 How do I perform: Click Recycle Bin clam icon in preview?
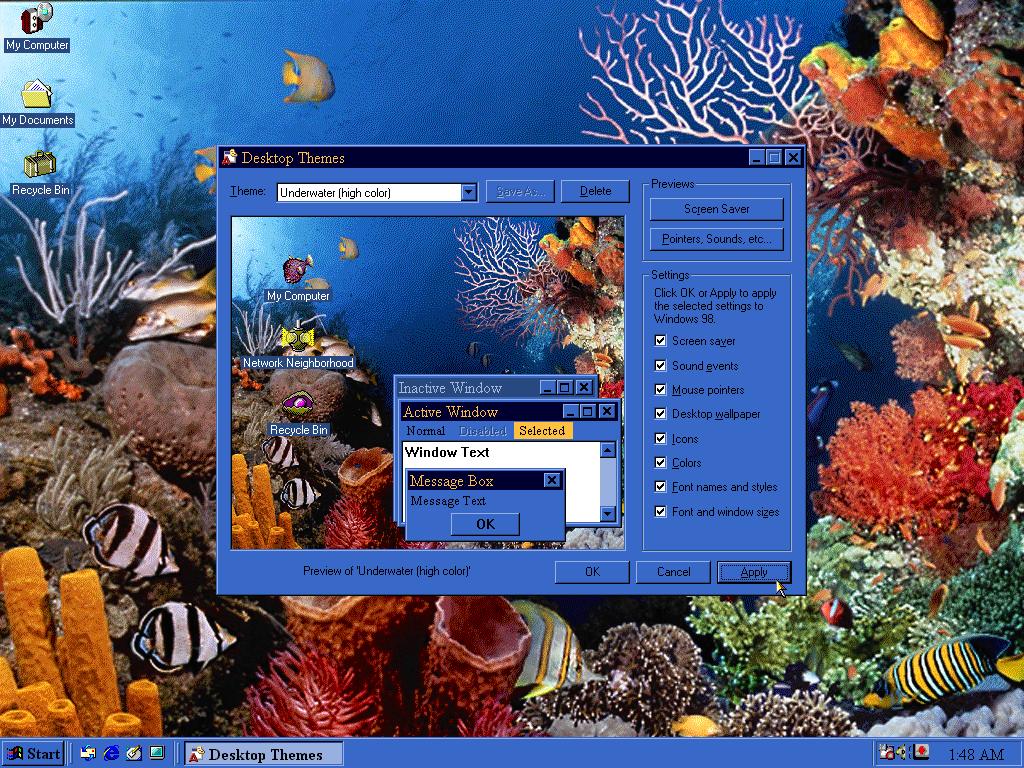298,405
